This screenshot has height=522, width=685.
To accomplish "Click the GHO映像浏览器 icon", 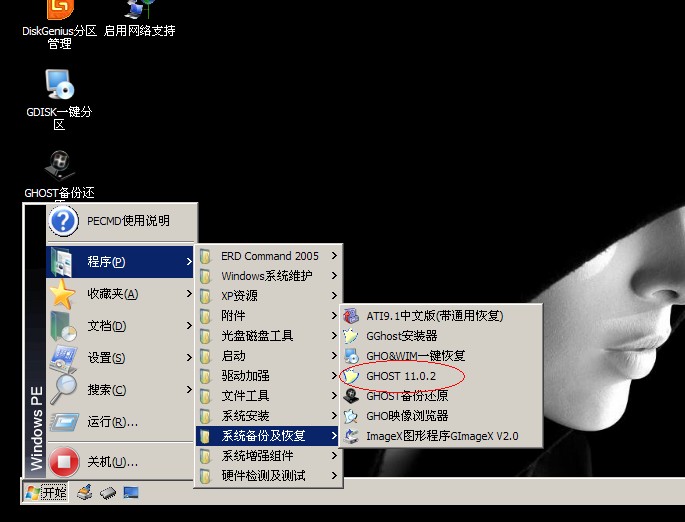I will [x=351, y=416].
